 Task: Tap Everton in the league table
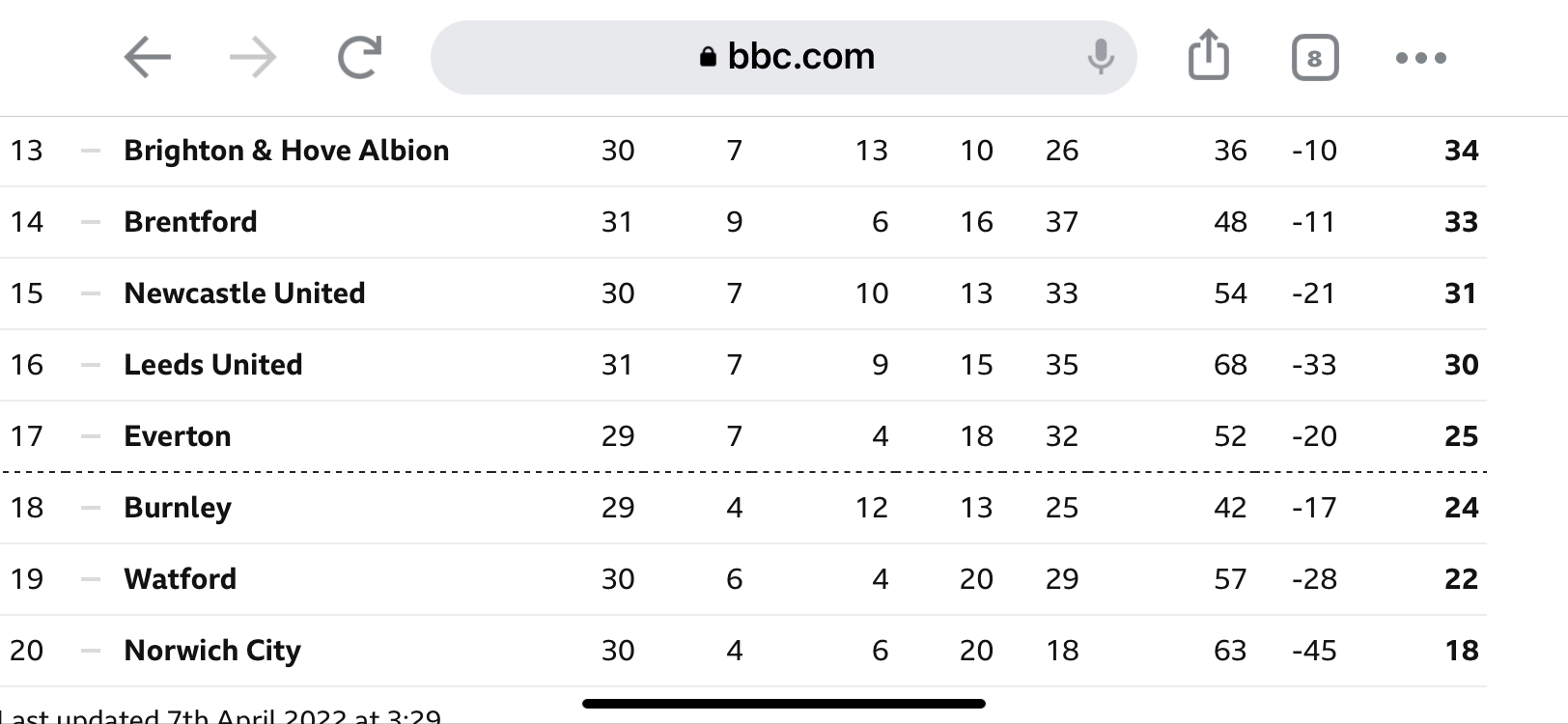click(178, 436)
